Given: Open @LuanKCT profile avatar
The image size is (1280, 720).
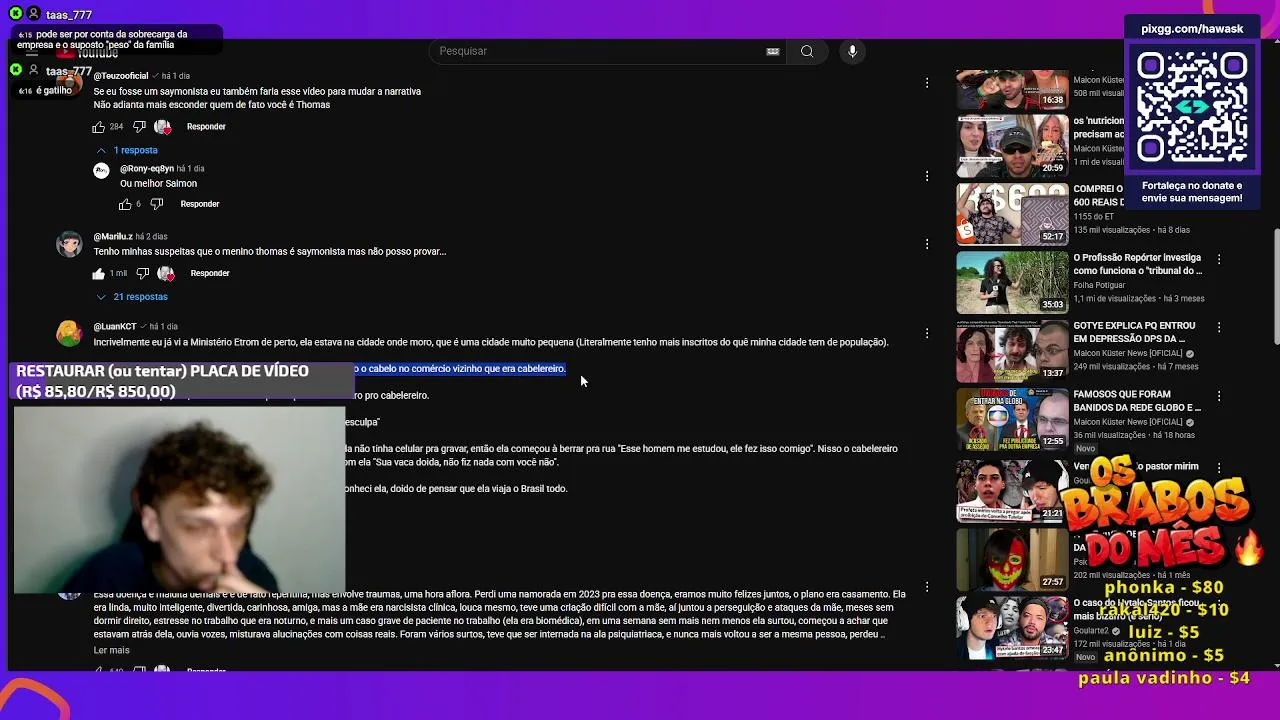Looking at the screenshot, I should tap(69, 333).
